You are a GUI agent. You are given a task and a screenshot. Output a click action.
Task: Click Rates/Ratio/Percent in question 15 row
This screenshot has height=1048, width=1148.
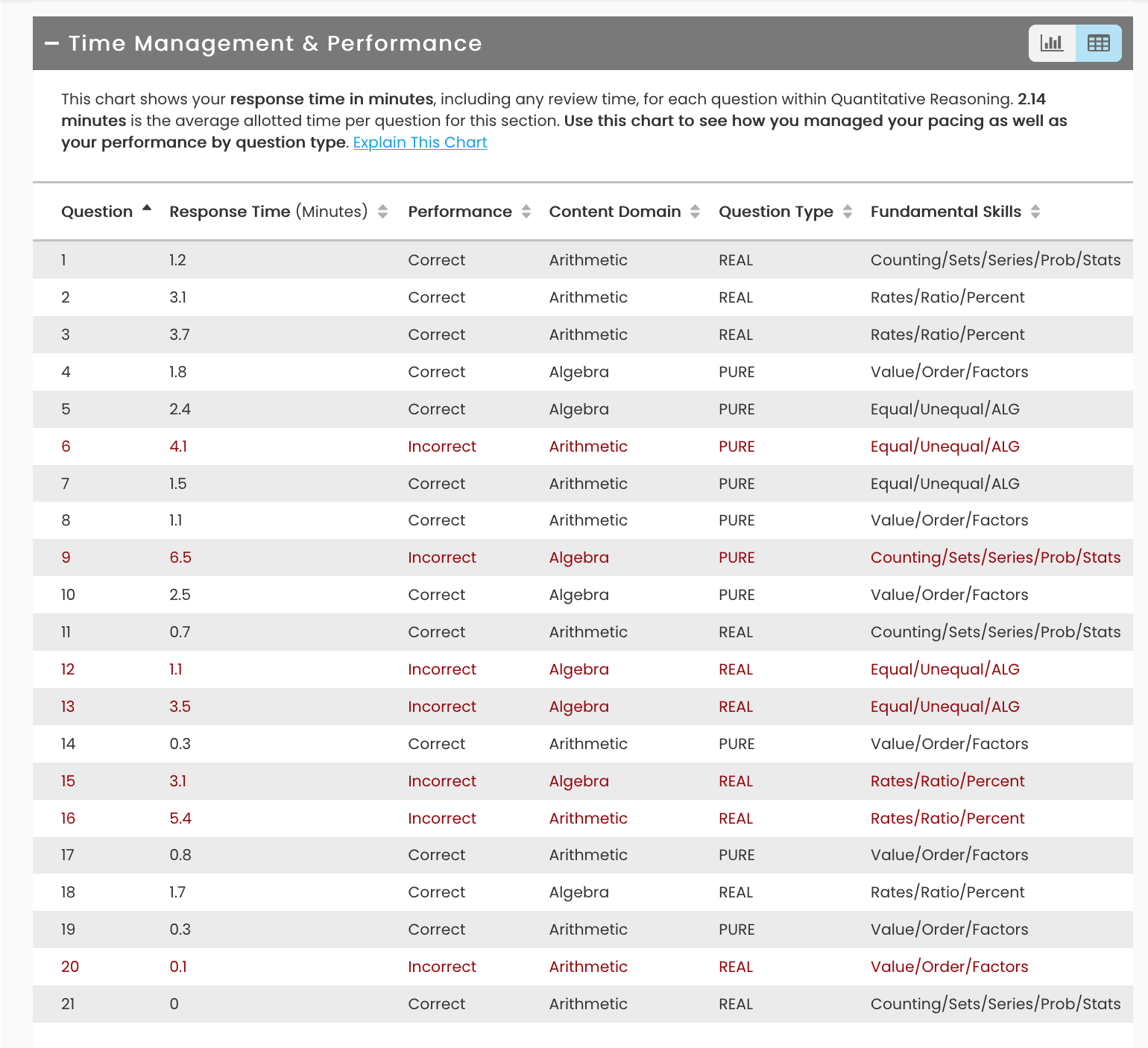947,781
